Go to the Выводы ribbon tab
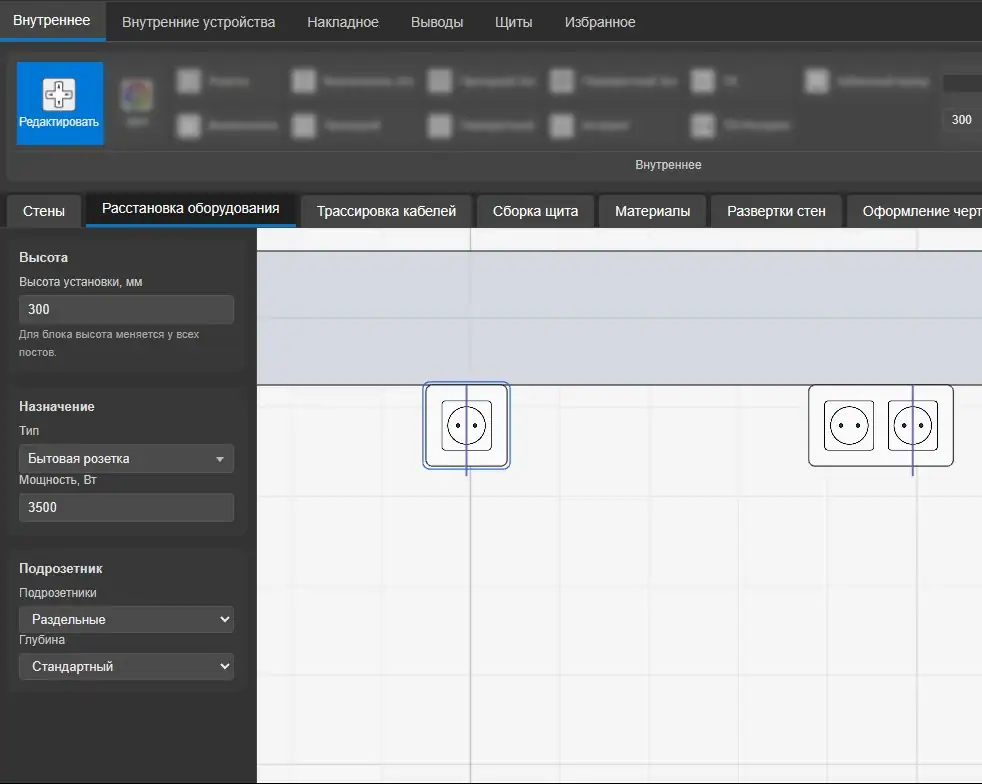 click(x=437, y=22)
